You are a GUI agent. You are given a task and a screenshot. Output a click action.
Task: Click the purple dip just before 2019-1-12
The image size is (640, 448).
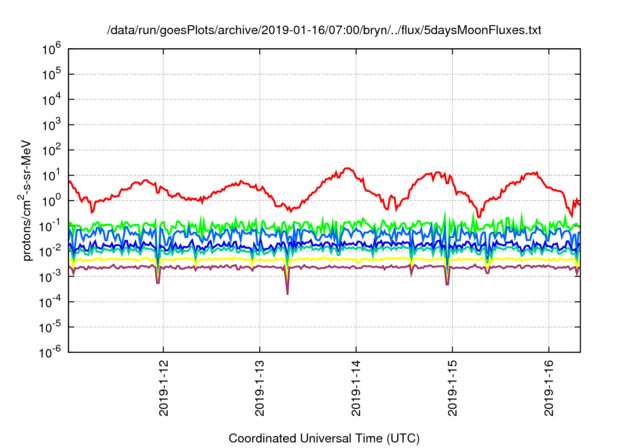click(158, 282)
